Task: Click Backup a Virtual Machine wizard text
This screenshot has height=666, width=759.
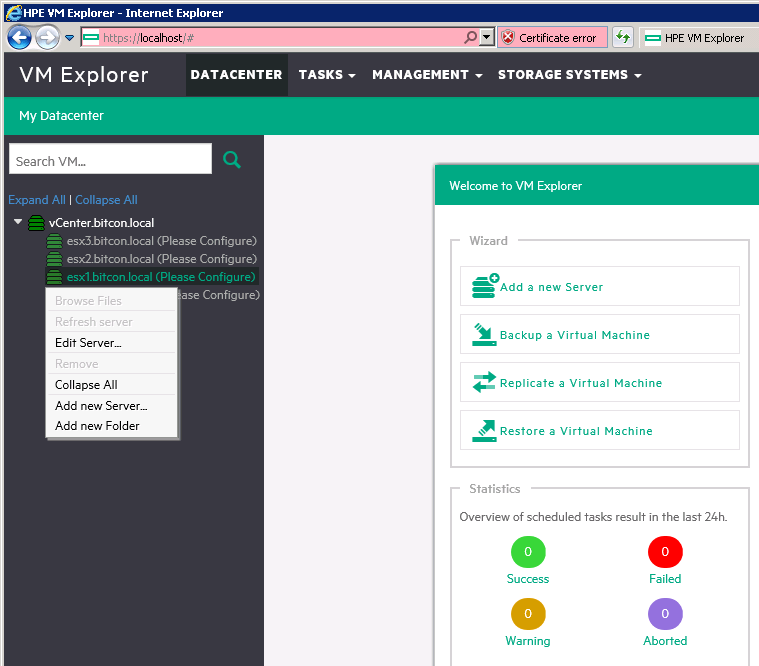Action: (x=575, y=335)
